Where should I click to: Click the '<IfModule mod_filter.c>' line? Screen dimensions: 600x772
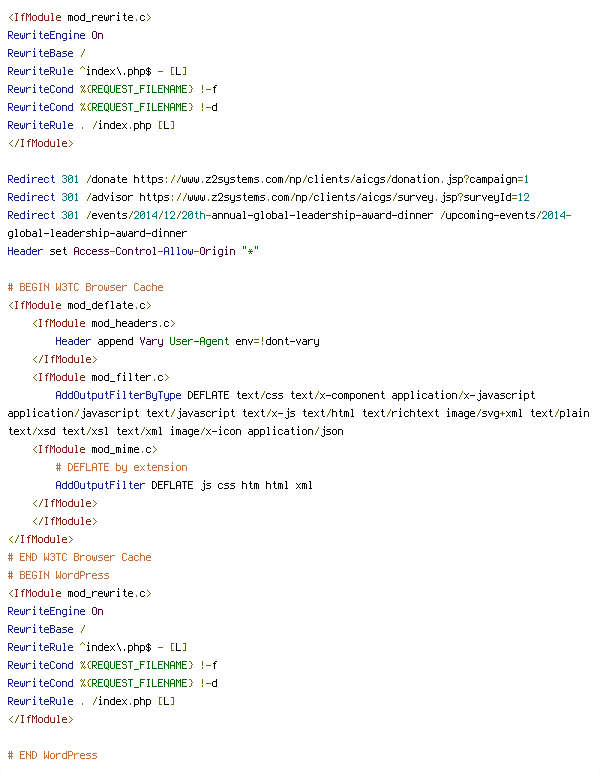pyautogui.click(x=101, y=377)
